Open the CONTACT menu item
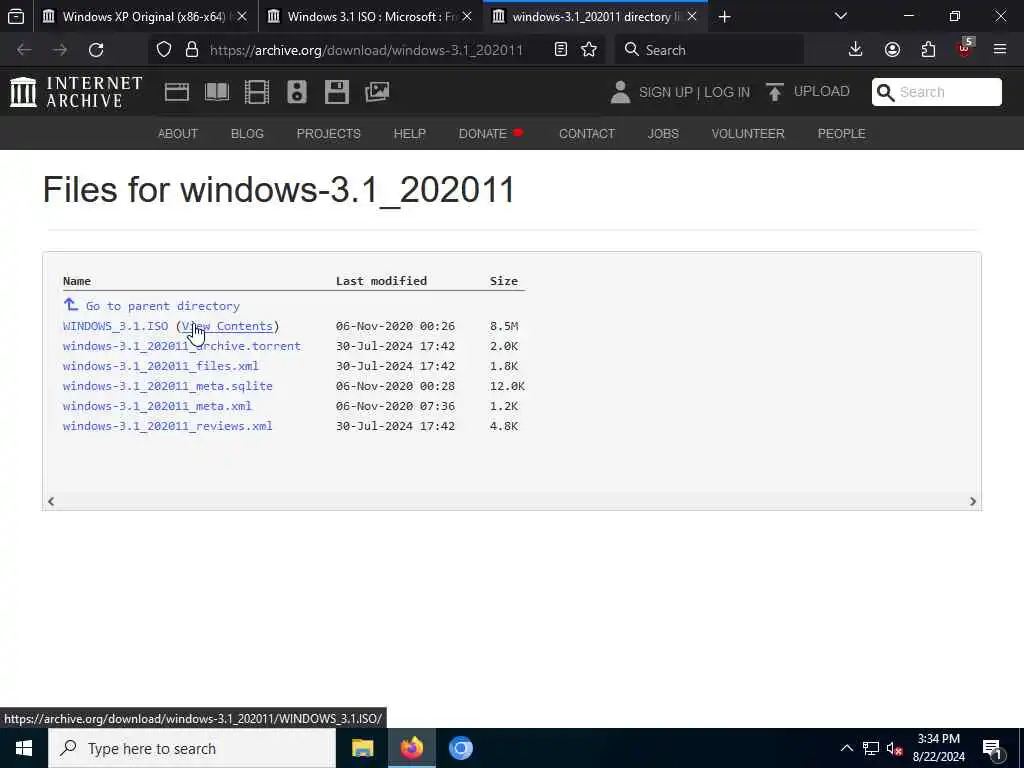This screenshot has width=1024, height=768. pos(586,133)
